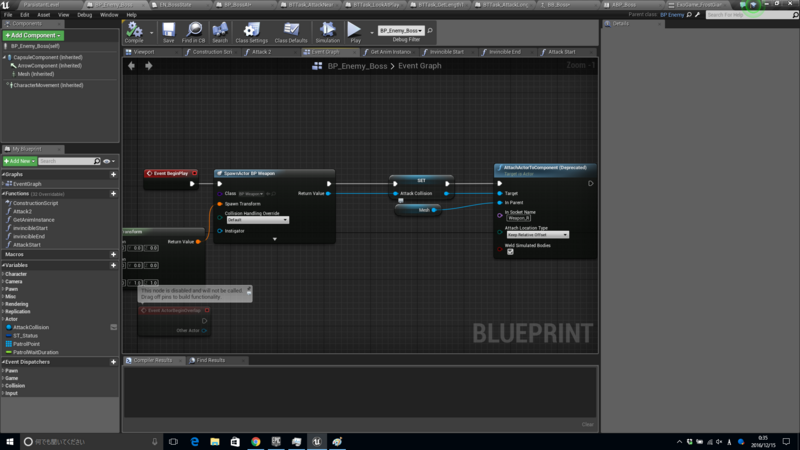This screenshot has width=800, height=450.
Task: Navigate forward in graph history
Action: 148,66
